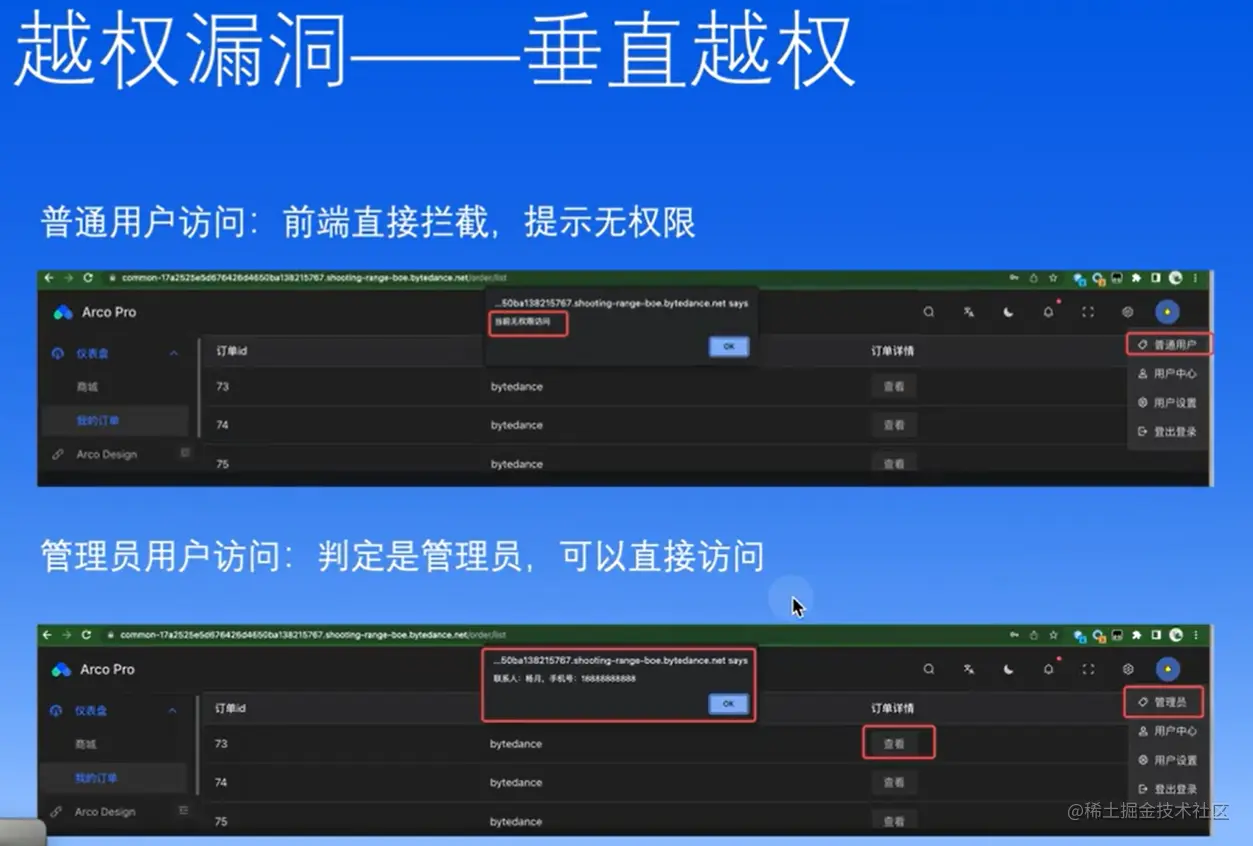
Task: Click 订单详情 column header in 管理员 table
Action: (x=891, y=708)
